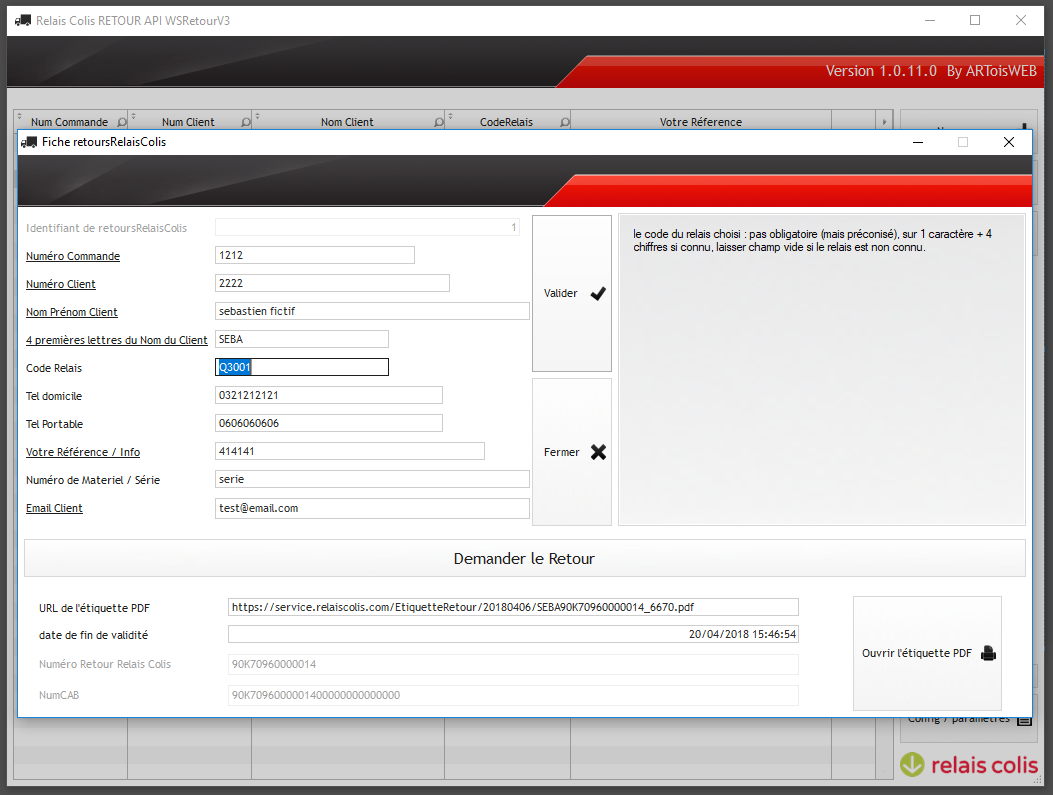1053x795 pixels.
Task: Close the Fiche retoursRelaisColis dialog
Action: click(1009, 142)
